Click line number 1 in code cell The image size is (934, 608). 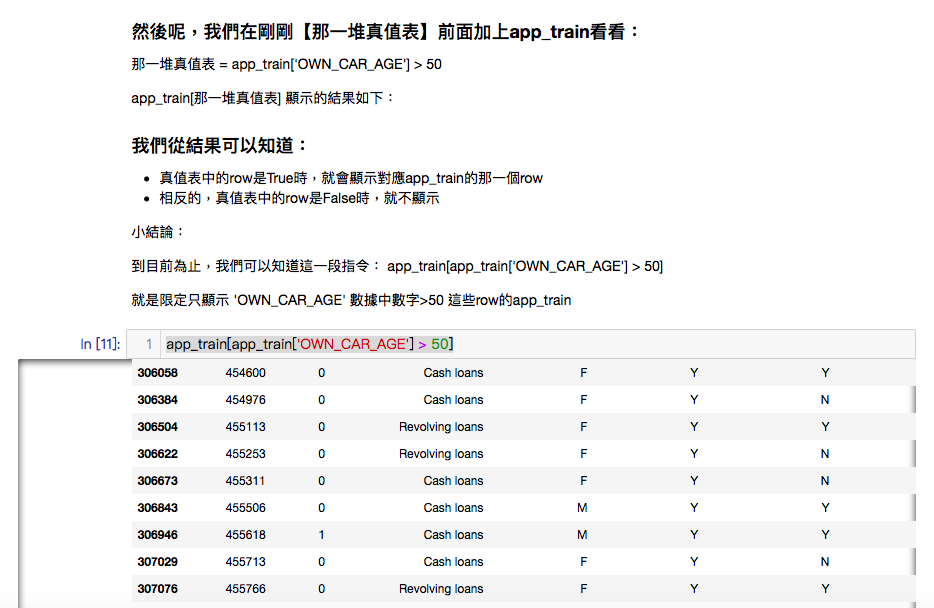point(149,344)
